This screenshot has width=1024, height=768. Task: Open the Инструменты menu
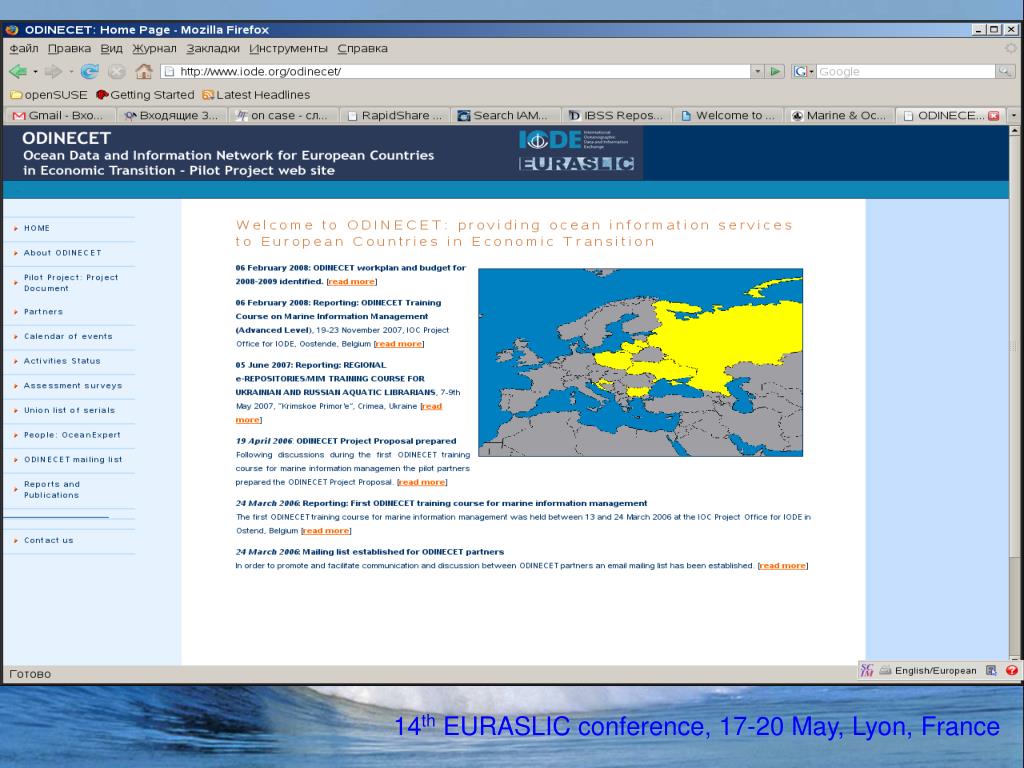tap(288, 48)
